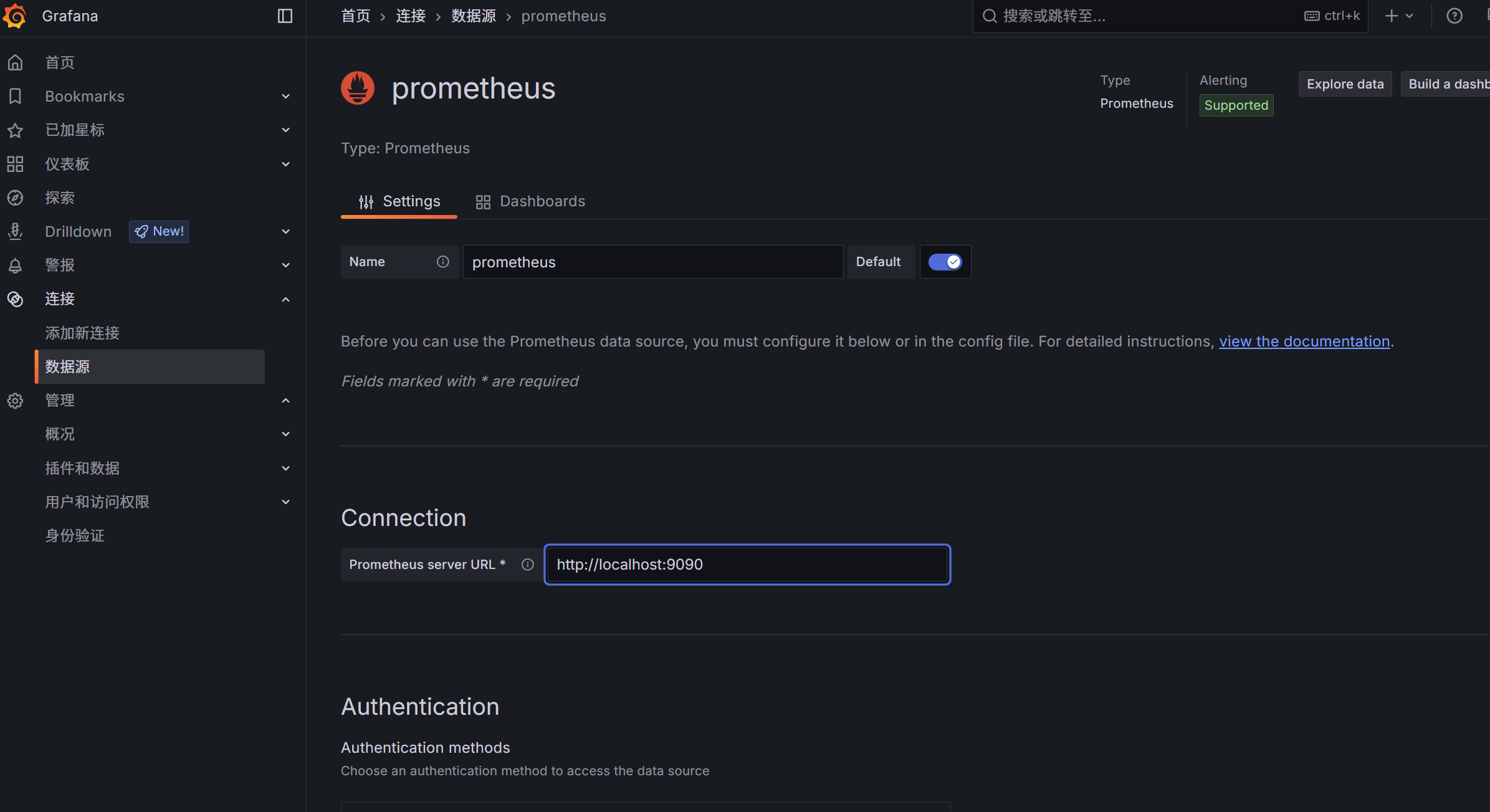Screen dimensions: 1490x812
Task: Click the star icon for 已加星标
Action: point(16,130)
